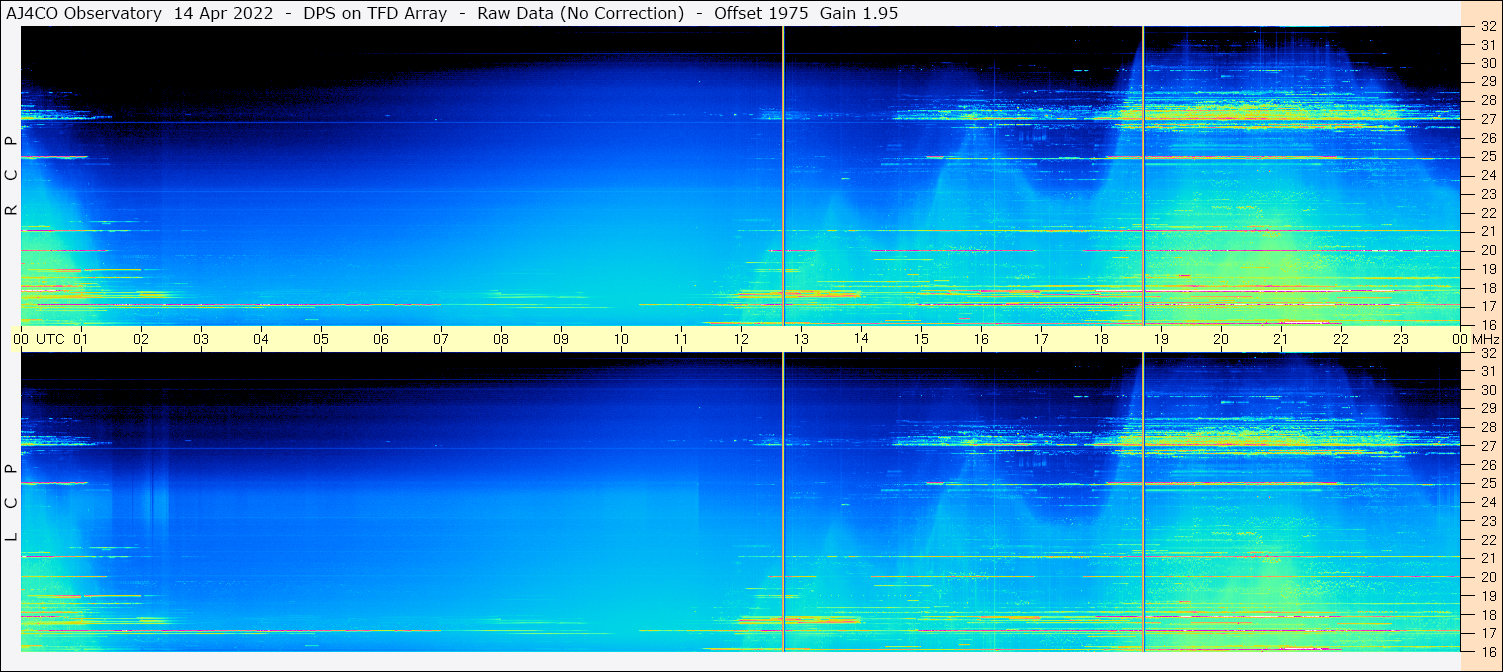The image size is (1503, 672).
Task: Click the DPS on TFD Array label
Action: coord(375,13)
